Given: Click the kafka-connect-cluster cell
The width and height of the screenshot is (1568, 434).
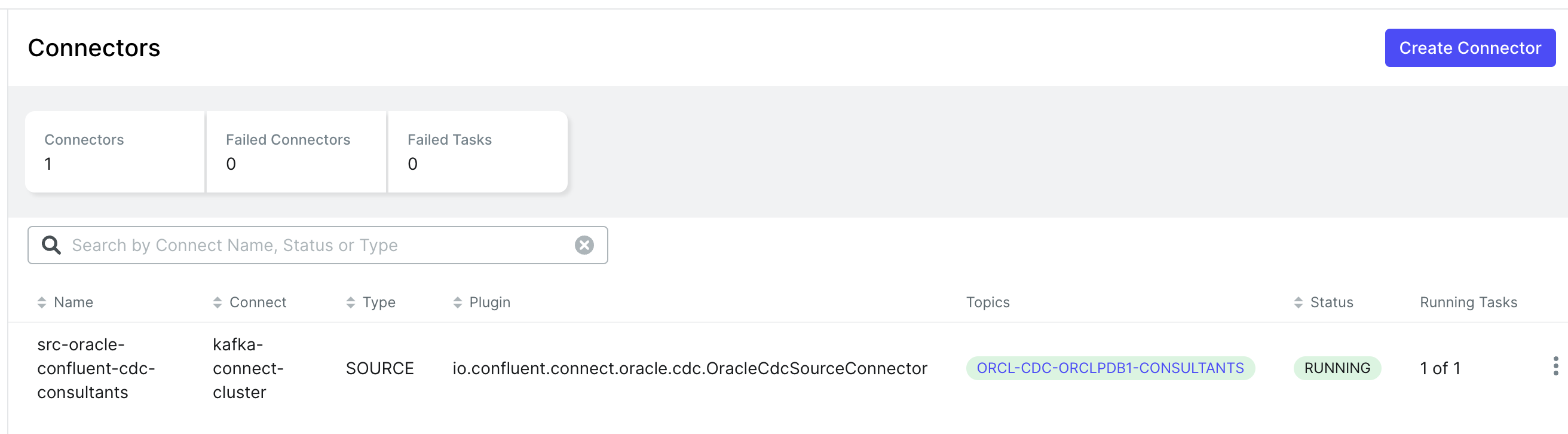Looking at the screenshot, I should point(248,368).
